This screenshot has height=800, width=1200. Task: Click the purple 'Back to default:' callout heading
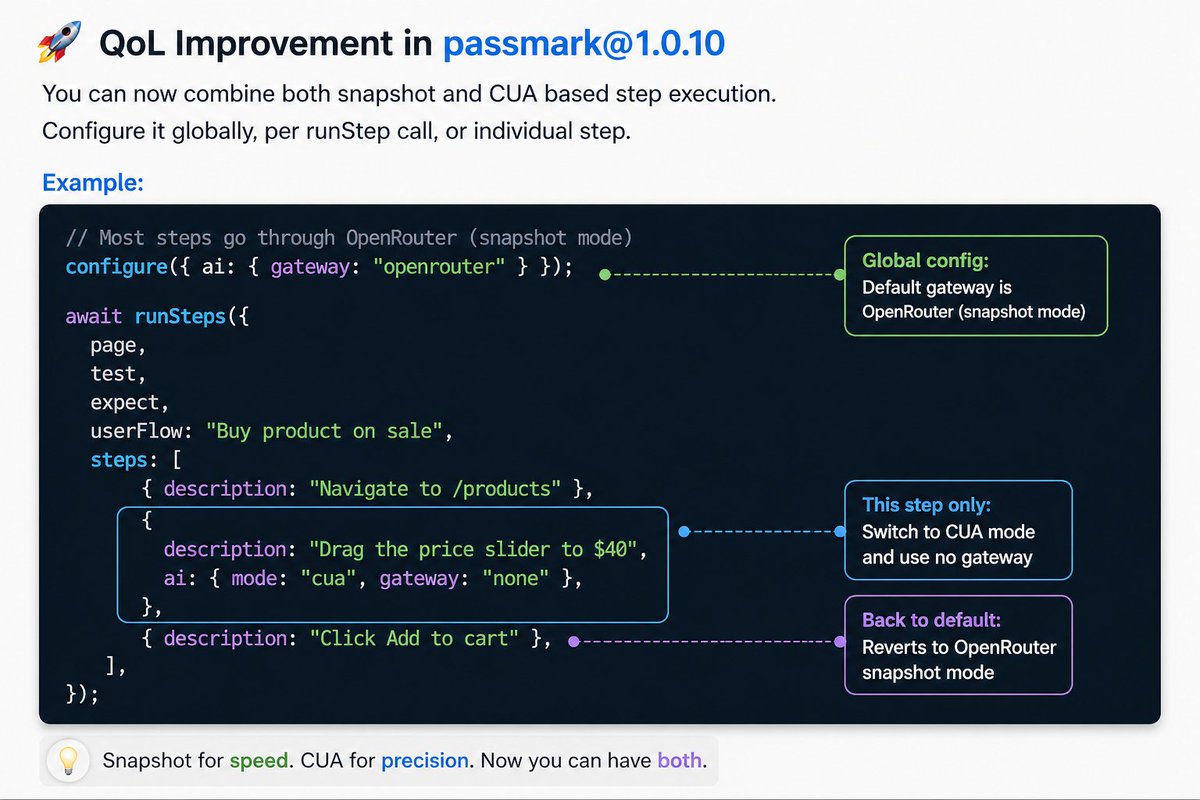click(931, 620)
